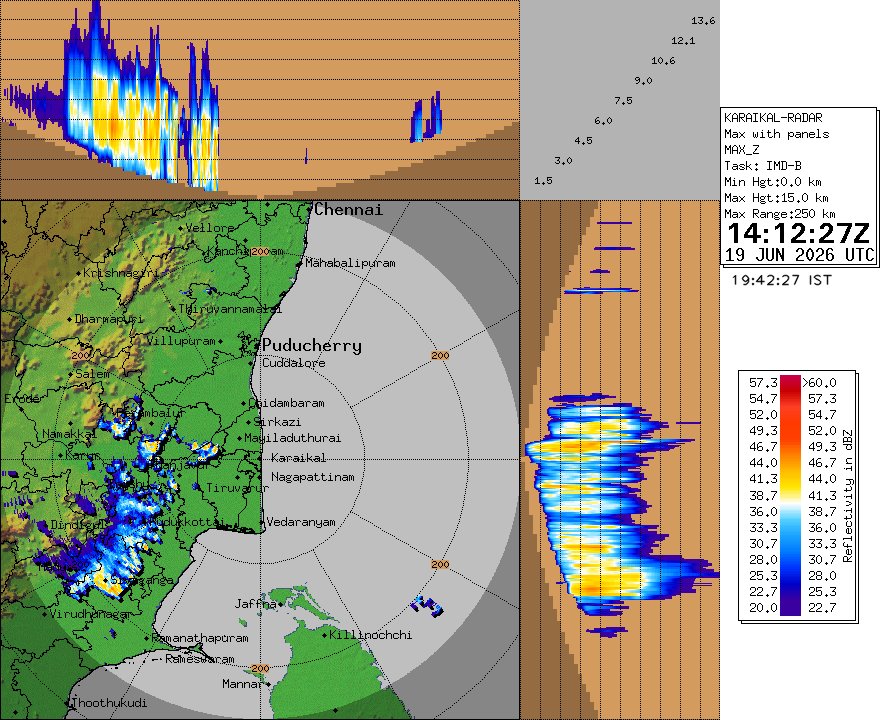Click the Erode label

22,399
